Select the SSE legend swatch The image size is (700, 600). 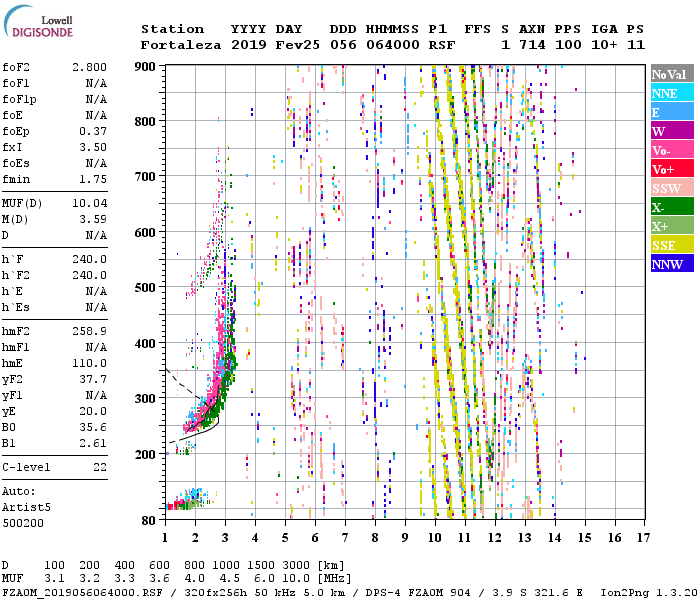click(x=672, y=245)
